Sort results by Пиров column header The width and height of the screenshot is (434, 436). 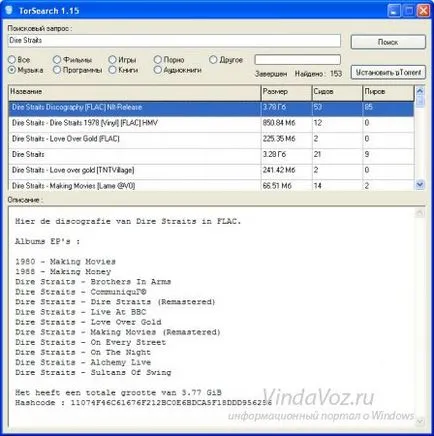388,92
